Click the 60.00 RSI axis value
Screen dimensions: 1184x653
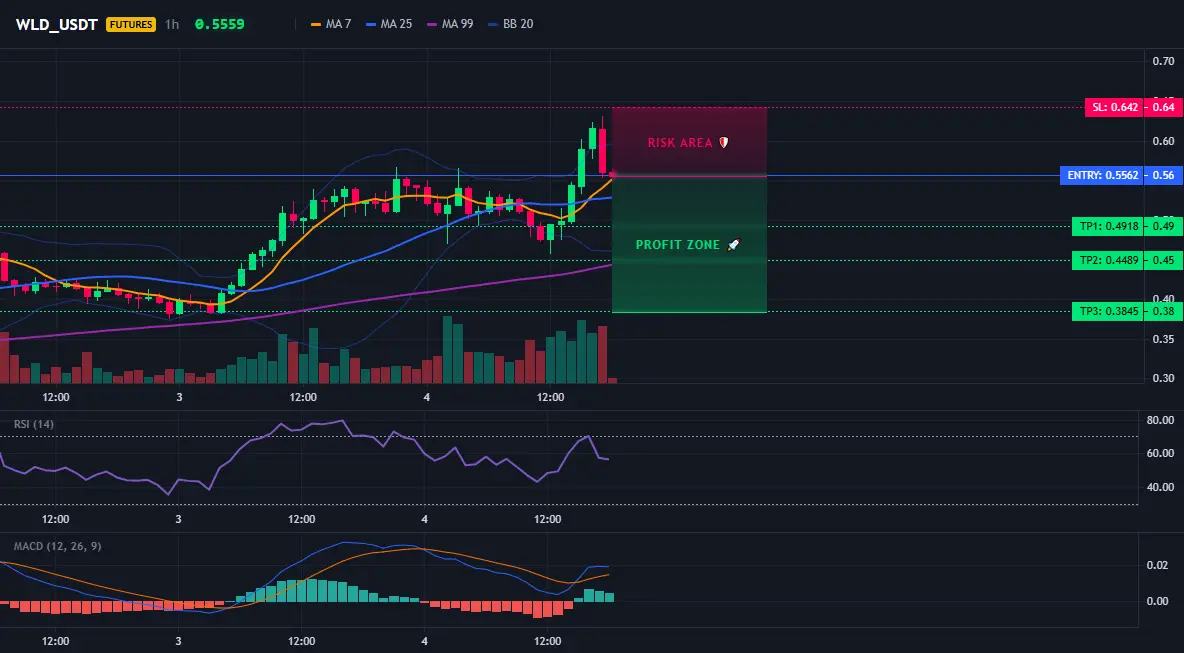pos(1161,453)
